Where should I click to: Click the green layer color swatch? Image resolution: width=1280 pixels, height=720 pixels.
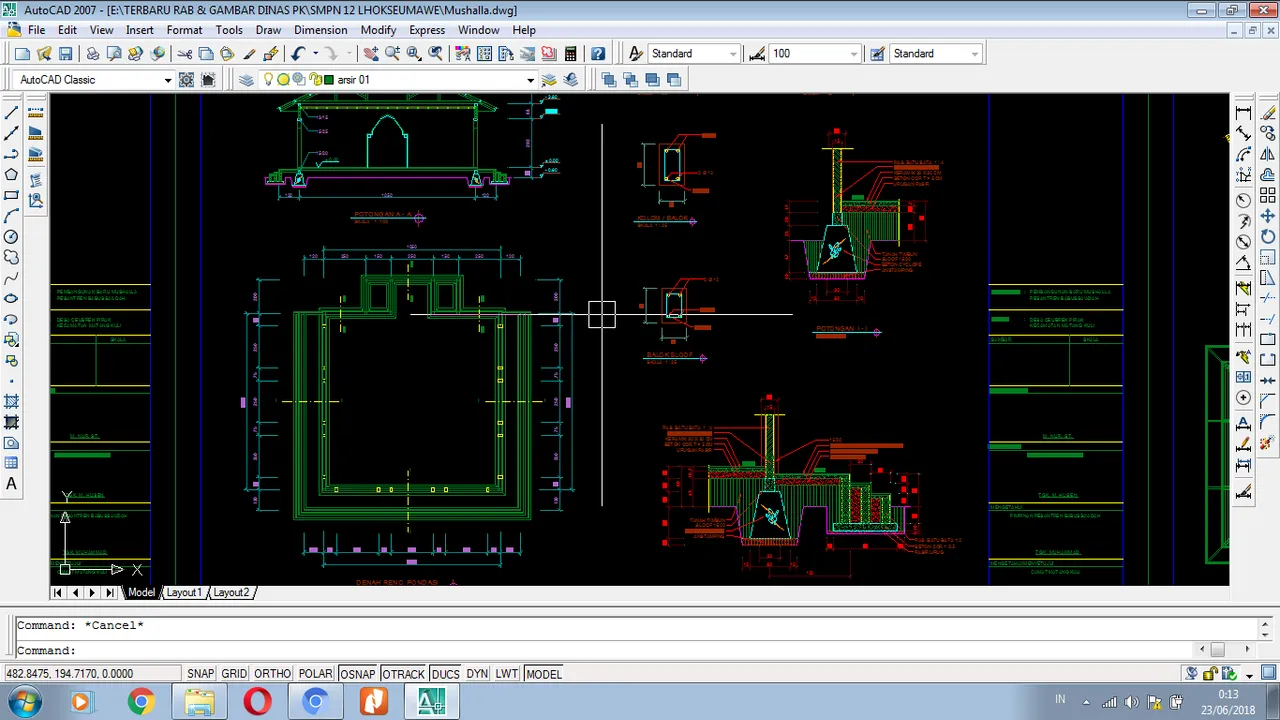tap(329, 80)
